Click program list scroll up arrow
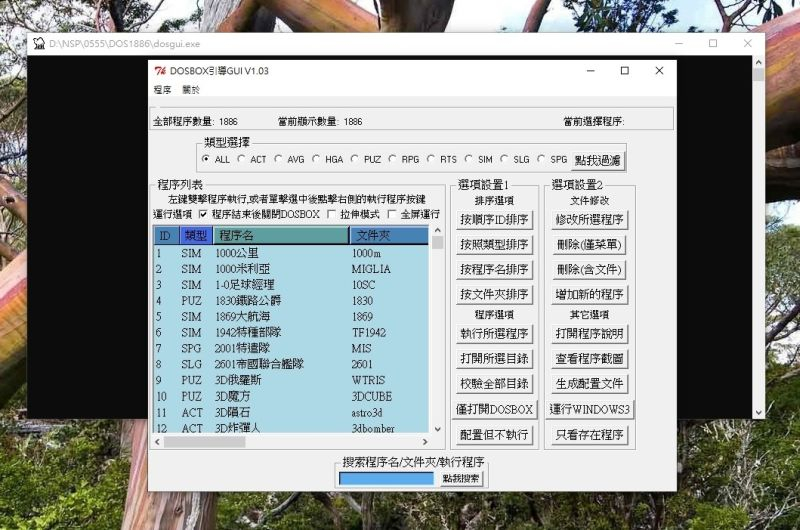 coord(437,231)
